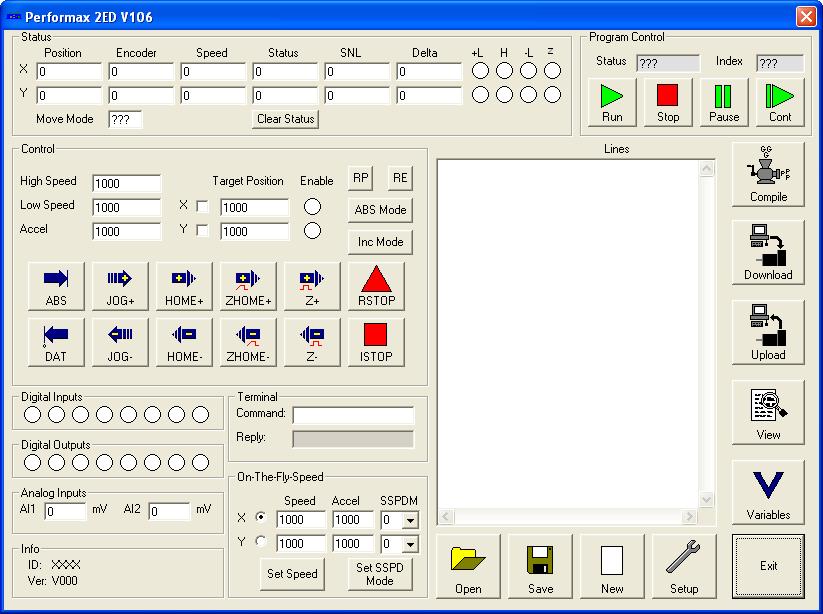
Task: Jog in the negative direction with JOG-
Action: pyautogui.click(x=120, y=342)
